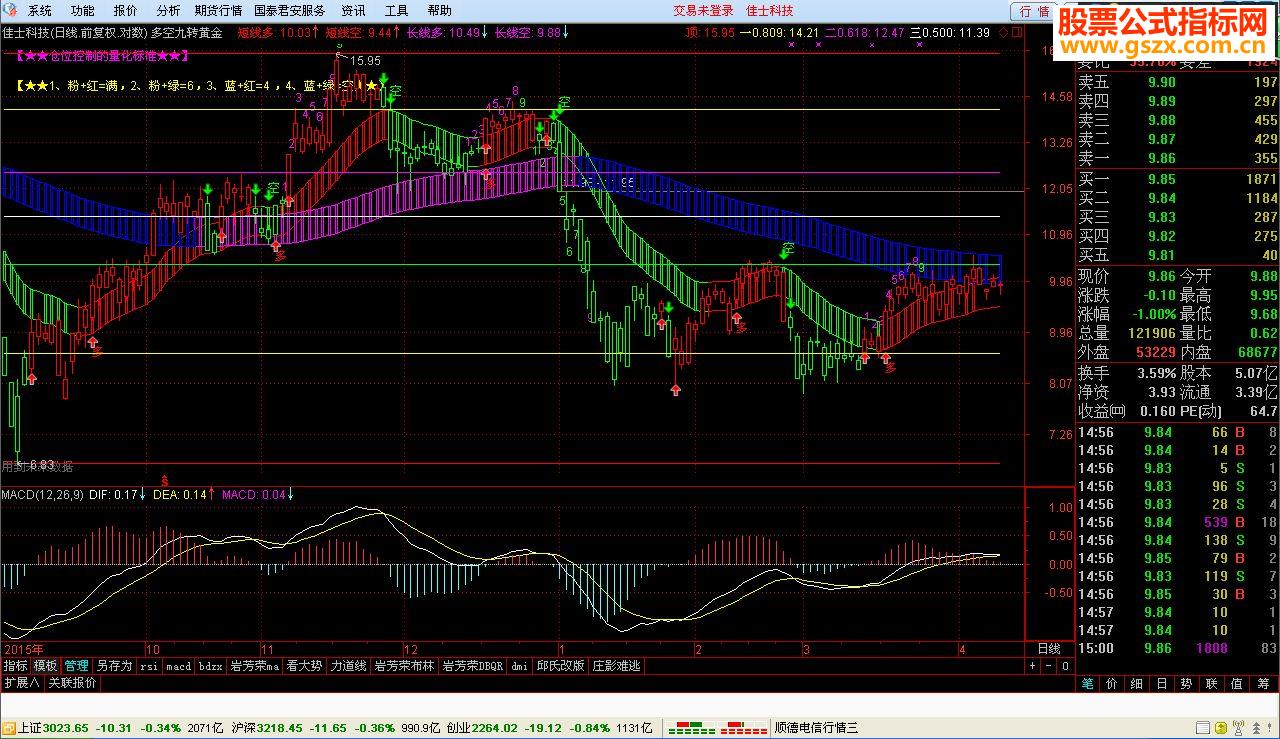The width and height of the screenshot is (1280, 739).
Task: Click the 换手 3.59% value
Action: pyautogui.click(x=1155, y=373)
